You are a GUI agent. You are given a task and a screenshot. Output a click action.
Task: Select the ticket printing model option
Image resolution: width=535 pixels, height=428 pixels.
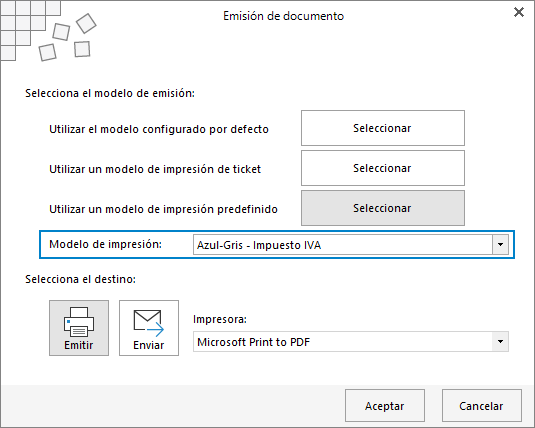(x=383, y=168)
